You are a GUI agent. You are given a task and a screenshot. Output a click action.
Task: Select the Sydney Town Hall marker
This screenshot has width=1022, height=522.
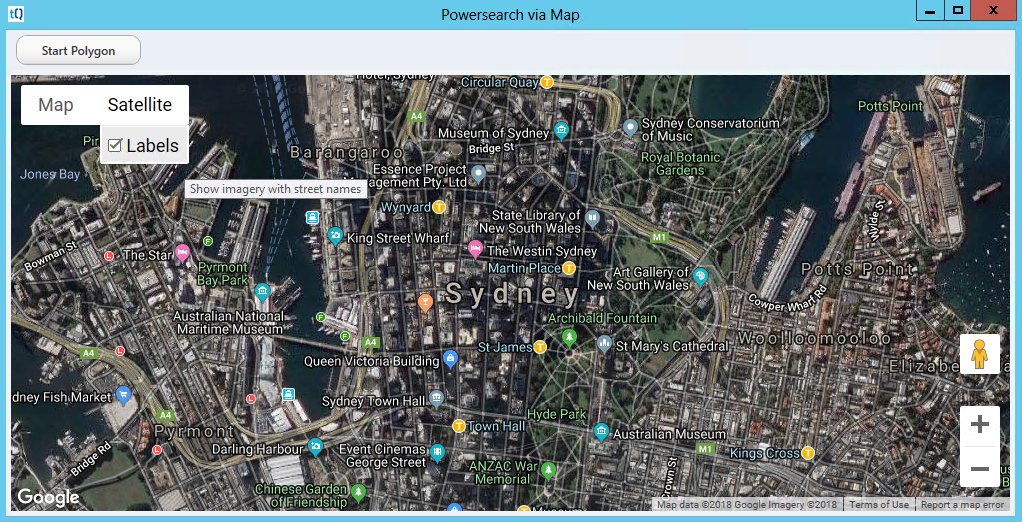(x=437, y=397)
